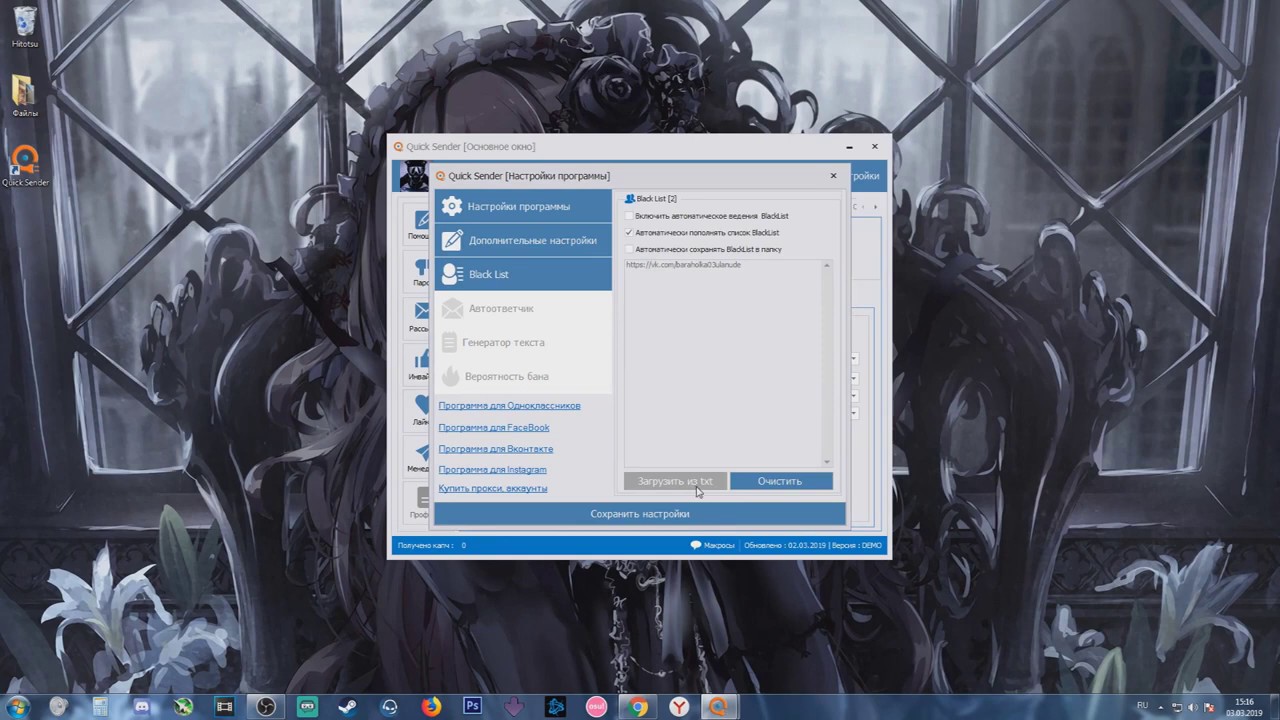Click the blacklist scrollbar up arrow
1280x720 pixels.
click(x=827, y=265)
